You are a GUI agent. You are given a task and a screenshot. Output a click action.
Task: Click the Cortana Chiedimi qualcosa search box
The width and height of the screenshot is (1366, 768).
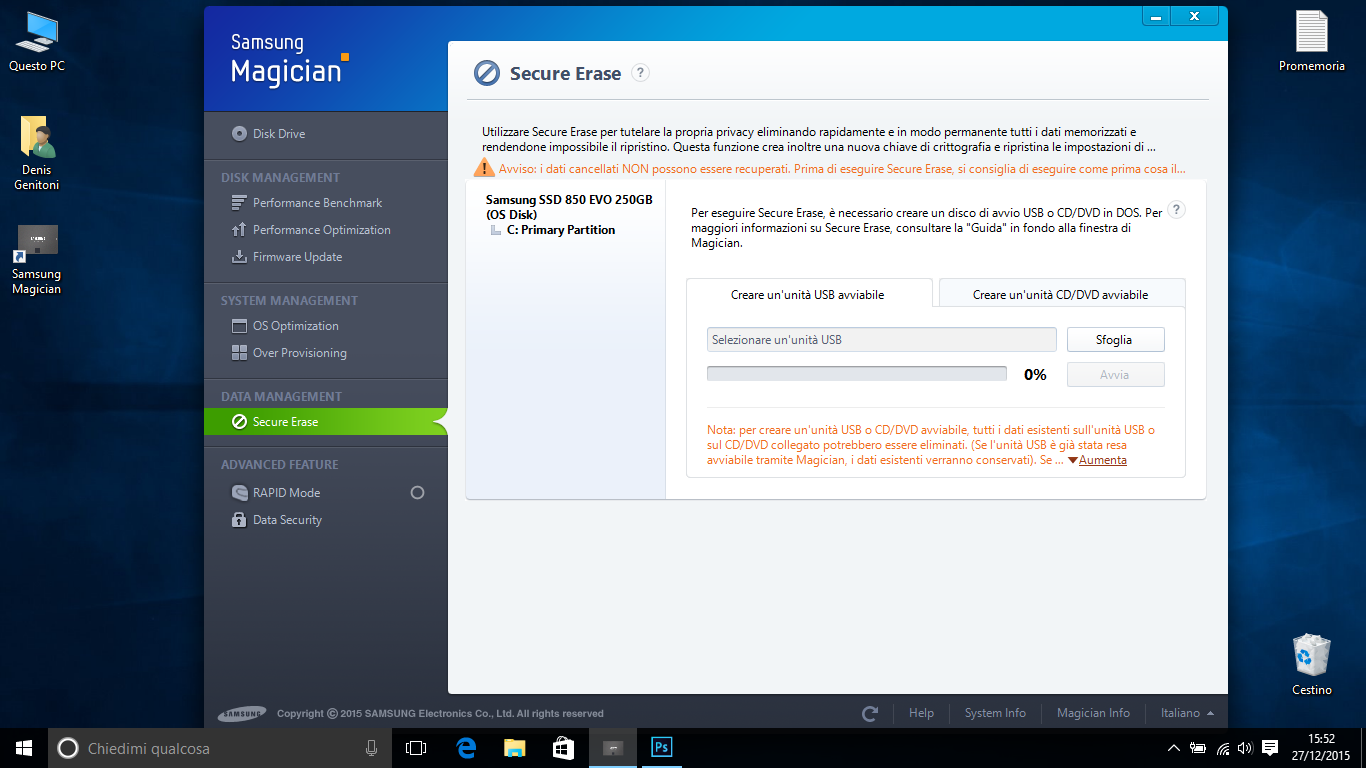pyautogui.click(x=220, y=748)
